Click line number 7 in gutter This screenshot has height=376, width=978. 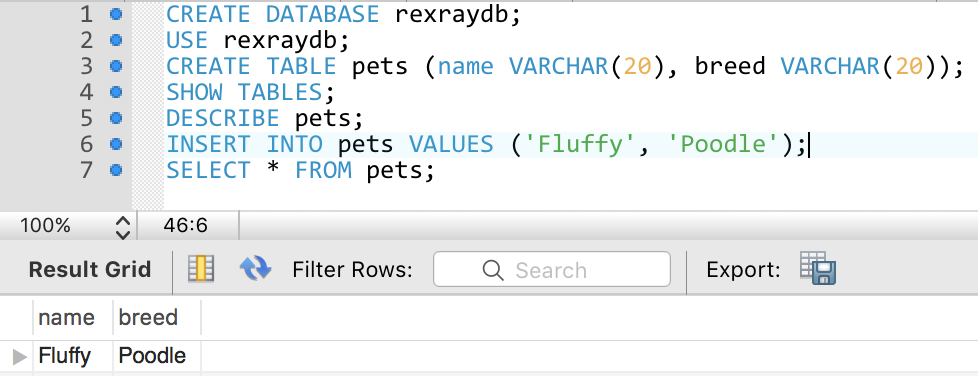click(87, 170)
